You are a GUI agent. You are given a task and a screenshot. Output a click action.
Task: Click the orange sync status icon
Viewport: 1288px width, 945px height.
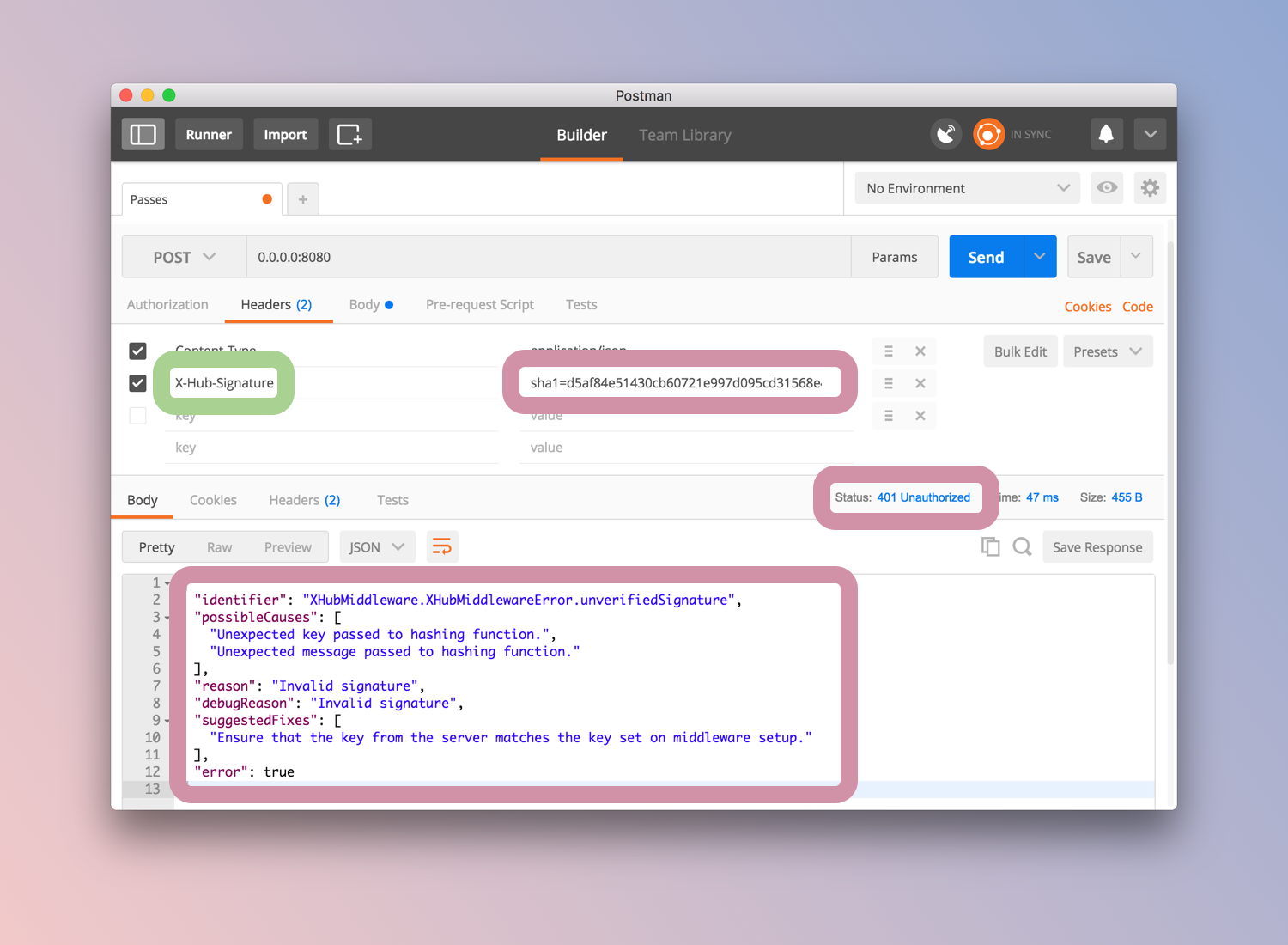pyautogui.click(x=988, y=134)
